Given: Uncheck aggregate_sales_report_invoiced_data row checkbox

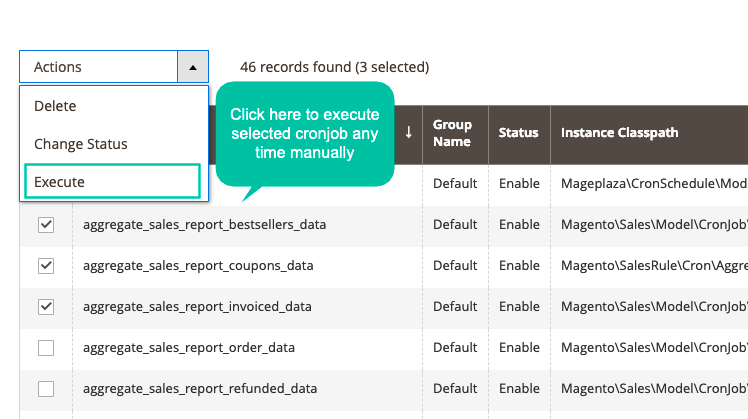Looking at the screenshot, I should pyautogui.click(x=46, y=307).
